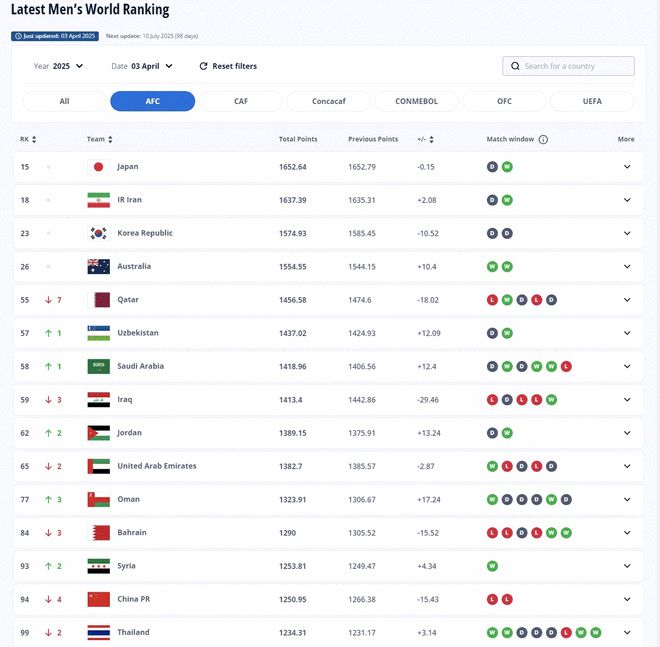Sort by the +/- column arrows
660x647 pixels.
(431, 140)
